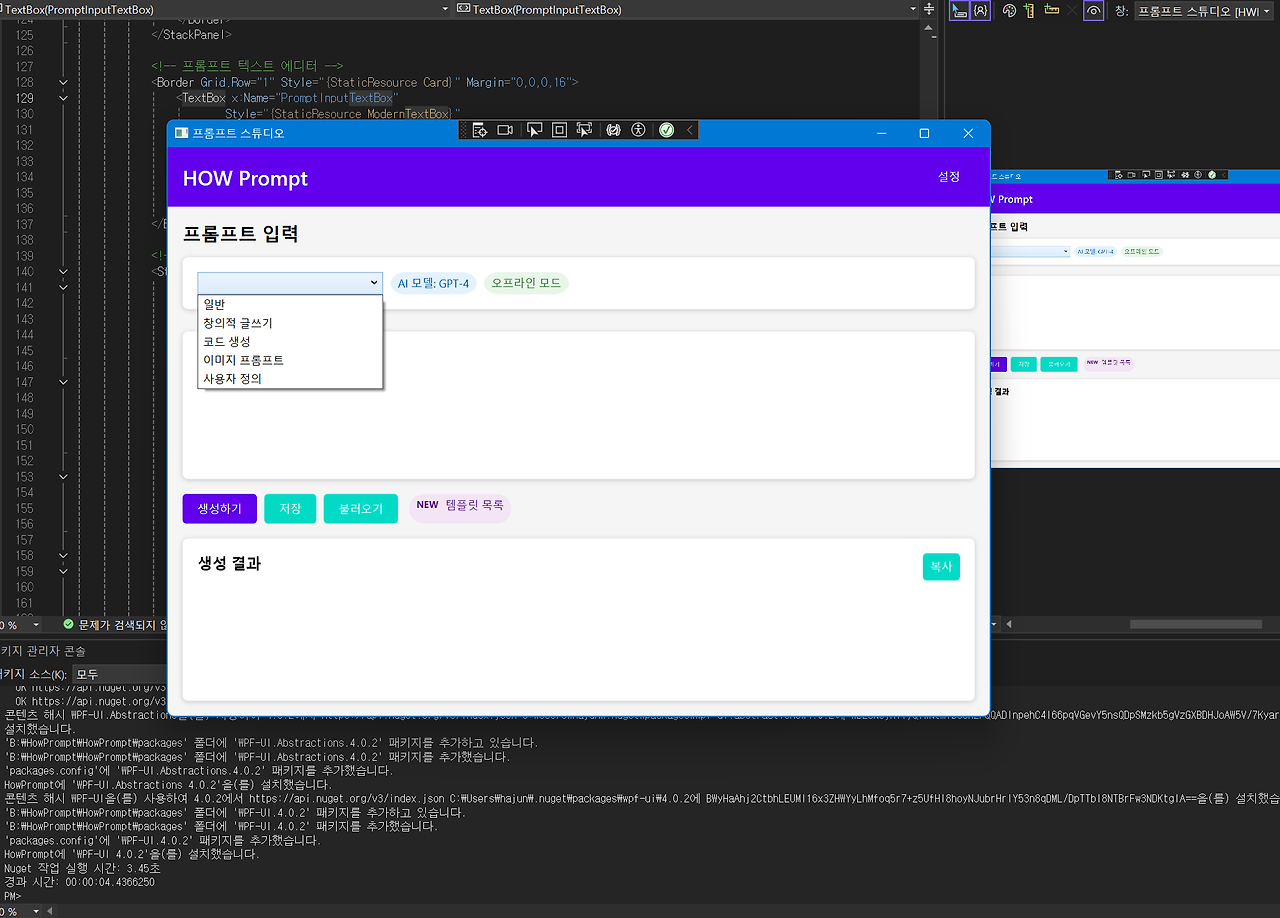Image resolution: width=1280 pixels, height=918 pixels.
Task: Click the HOW Prompt header title
Action: (x=245, y=178)
